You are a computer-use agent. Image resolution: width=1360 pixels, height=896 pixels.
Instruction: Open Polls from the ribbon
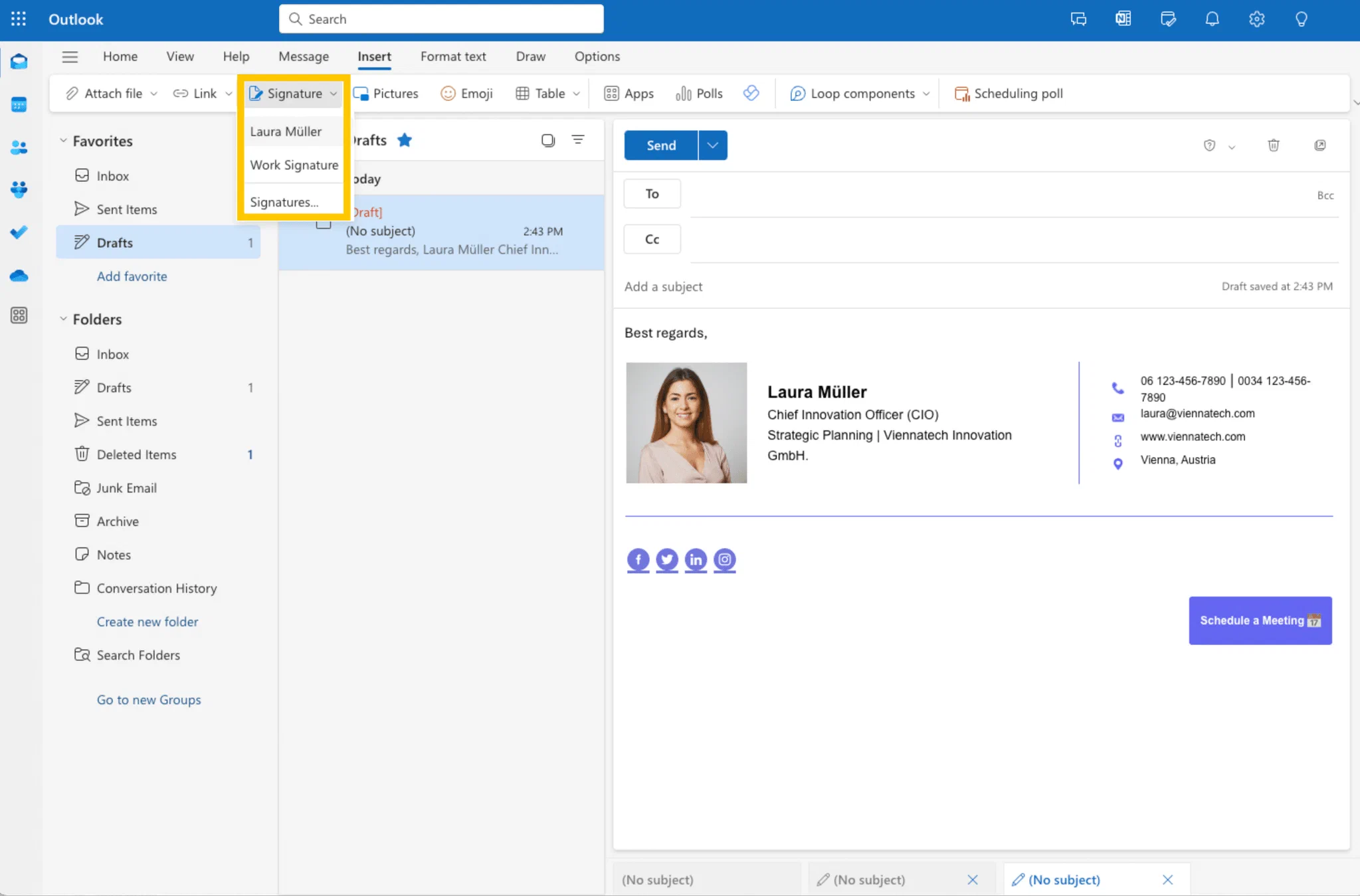point(699,94)
